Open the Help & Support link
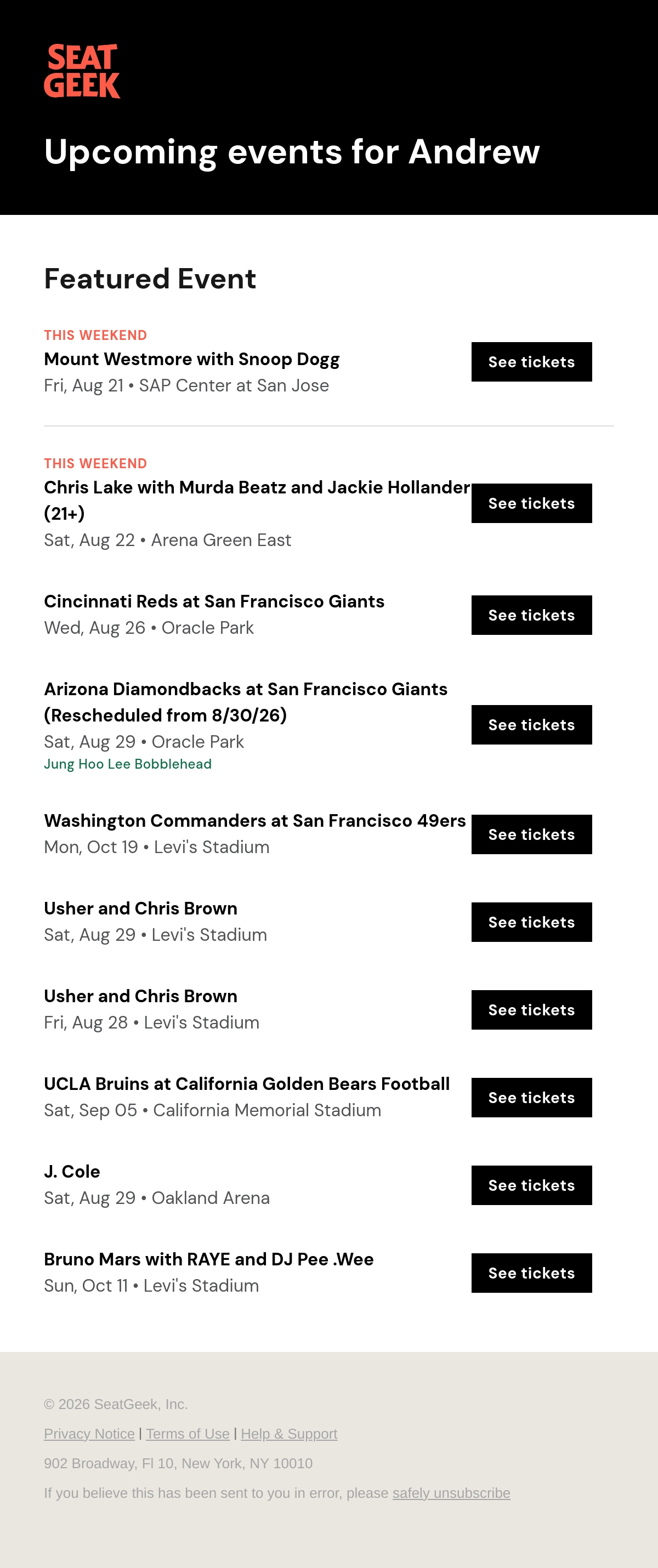Screen dimensions: 658x1568 click(289, 1434)
